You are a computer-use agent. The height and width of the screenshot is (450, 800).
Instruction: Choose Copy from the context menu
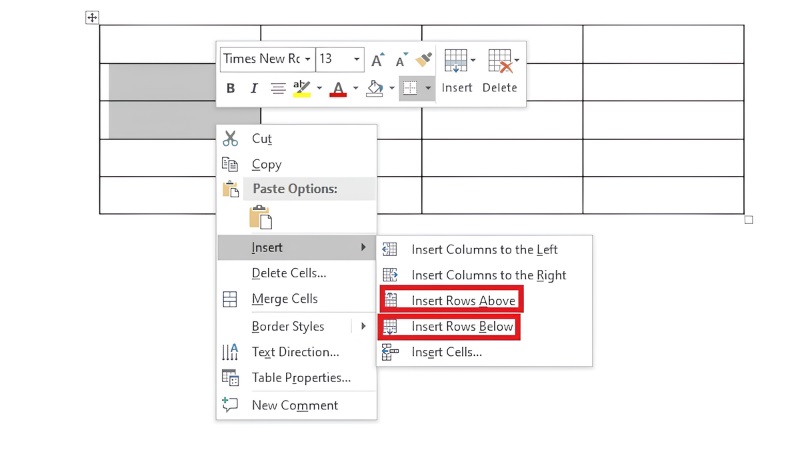click(297, 164)
